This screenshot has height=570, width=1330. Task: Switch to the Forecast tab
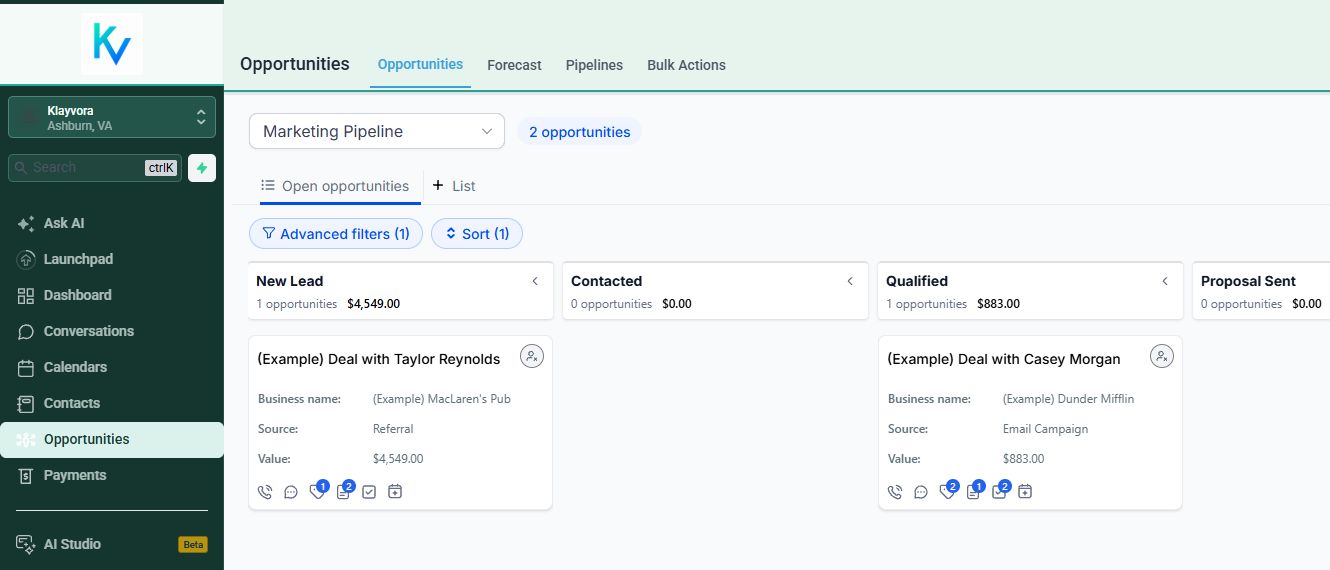coord(514,65)
